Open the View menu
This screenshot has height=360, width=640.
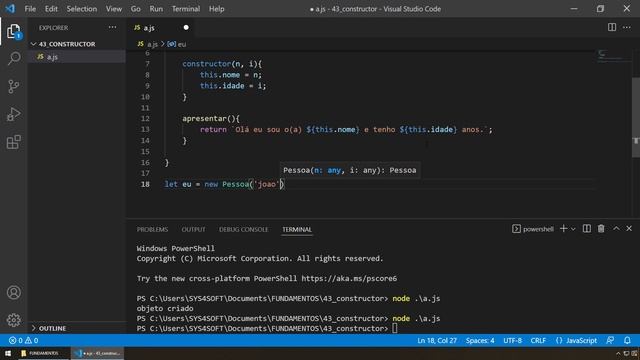point(114,9)
